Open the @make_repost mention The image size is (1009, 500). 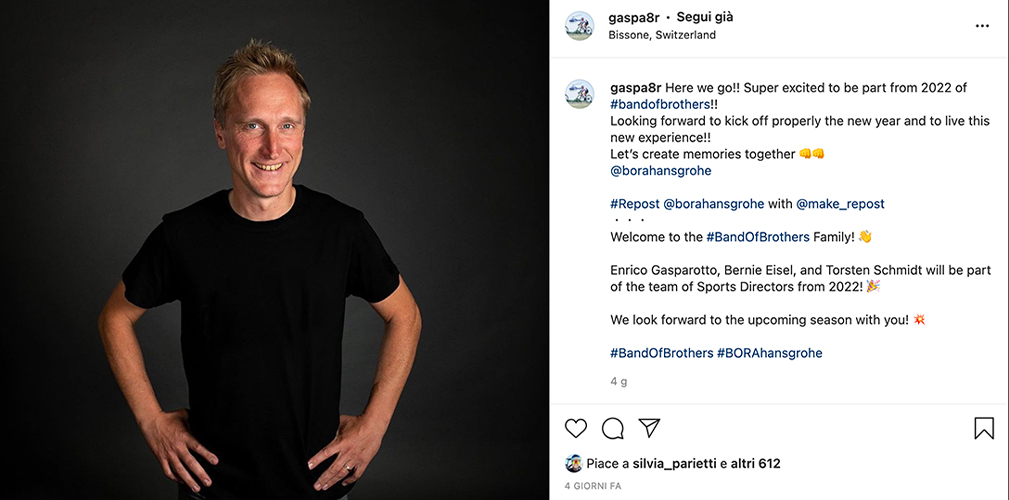840,204
